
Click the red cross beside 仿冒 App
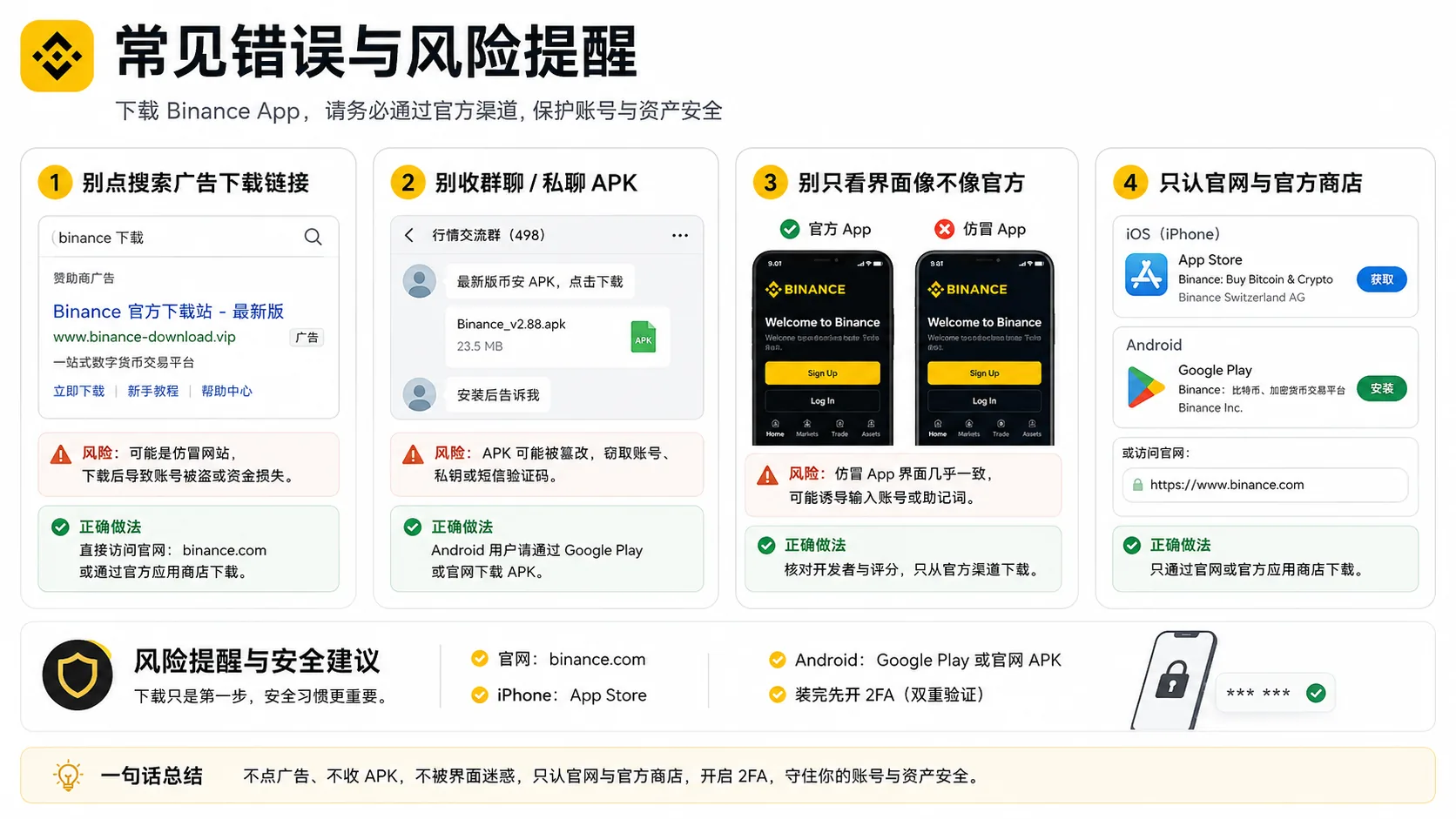click(944, 229)
